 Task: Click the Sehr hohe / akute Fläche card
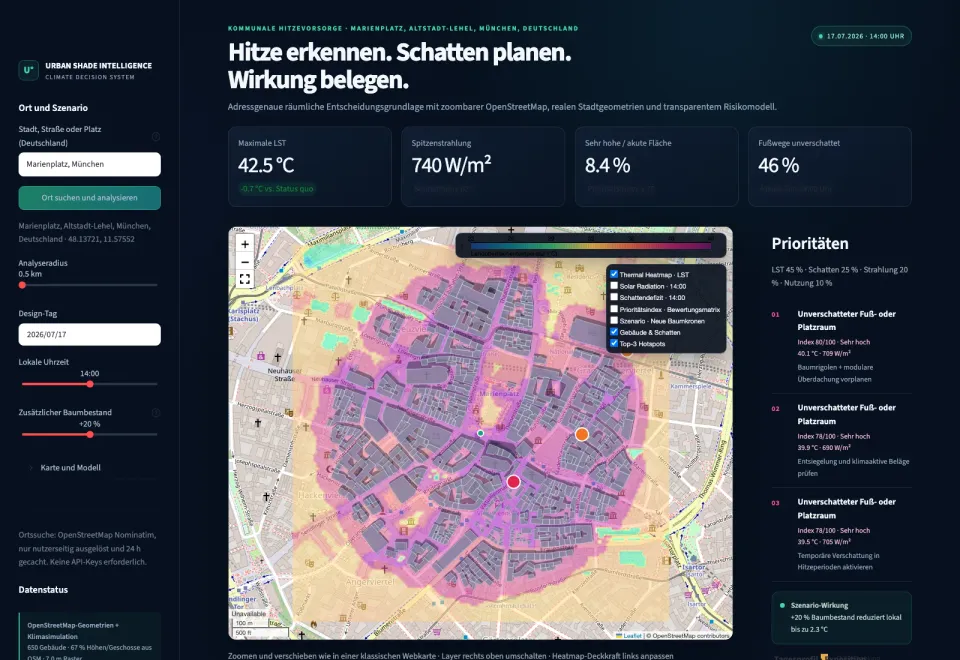(x=656, y=167)
